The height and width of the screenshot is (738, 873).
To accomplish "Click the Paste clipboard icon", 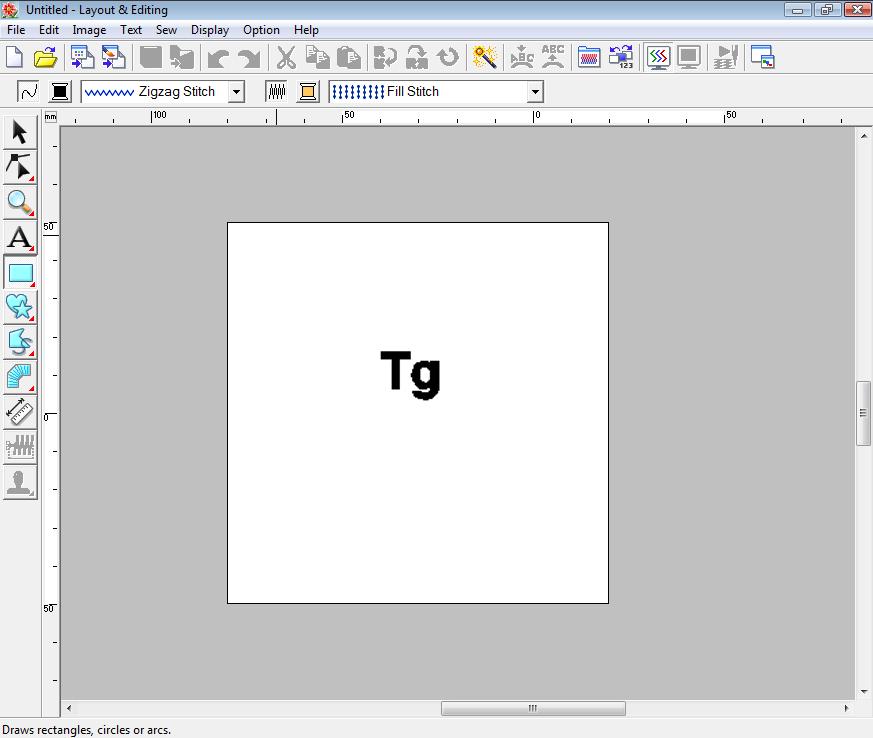I will point(349,57).
